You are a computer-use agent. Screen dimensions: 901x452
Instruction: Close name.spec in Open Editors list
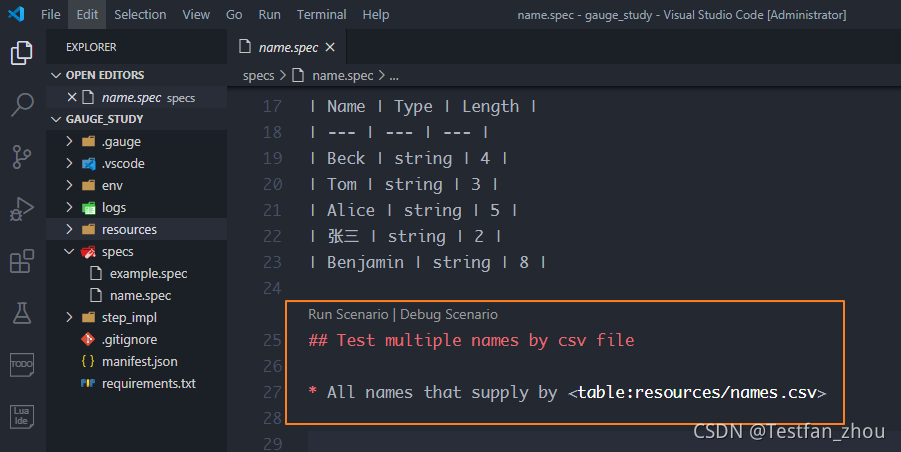(x=72, y=97)
